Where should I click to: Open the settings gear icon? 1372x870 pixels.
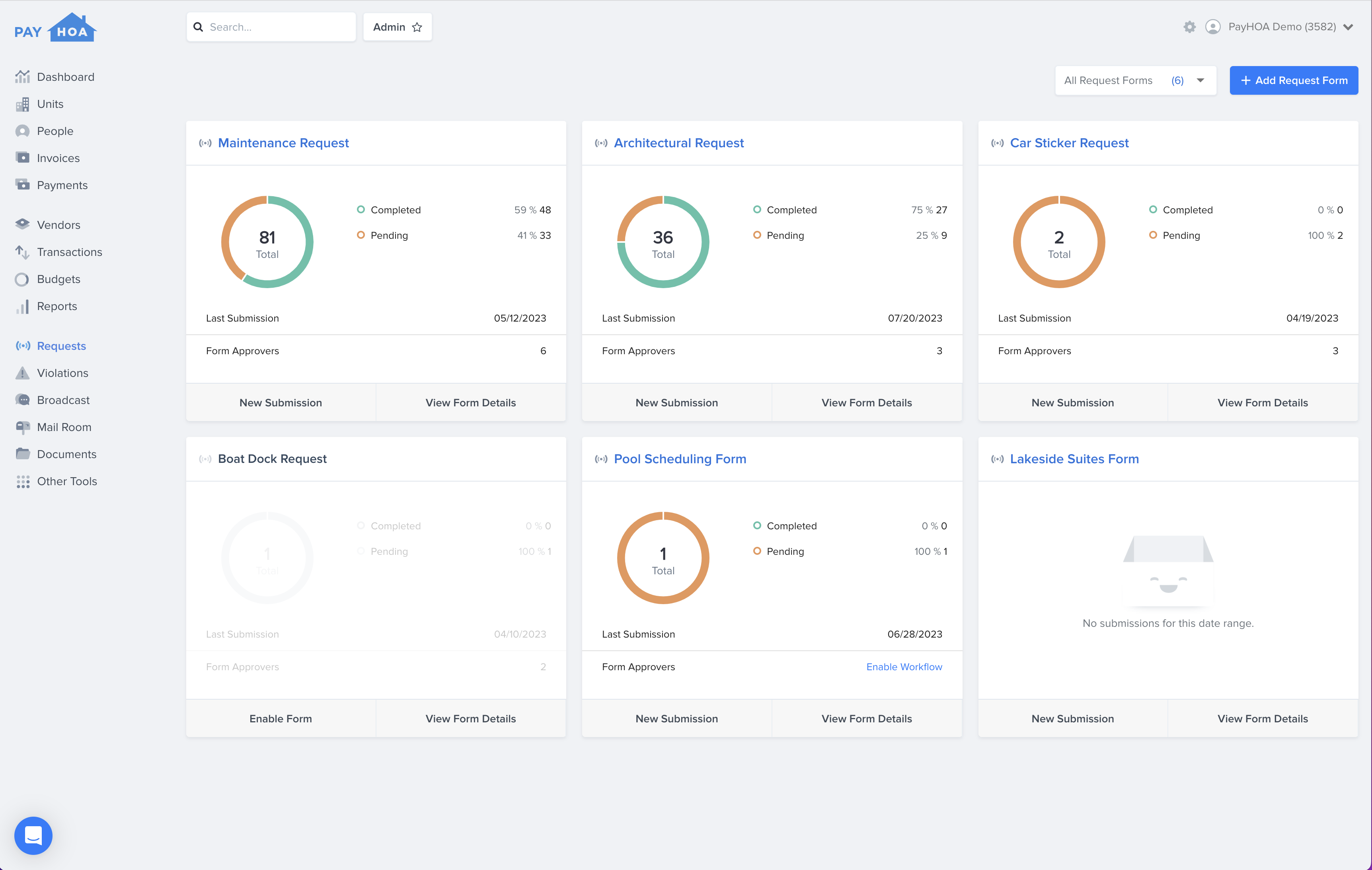(x=1190, y=27)
